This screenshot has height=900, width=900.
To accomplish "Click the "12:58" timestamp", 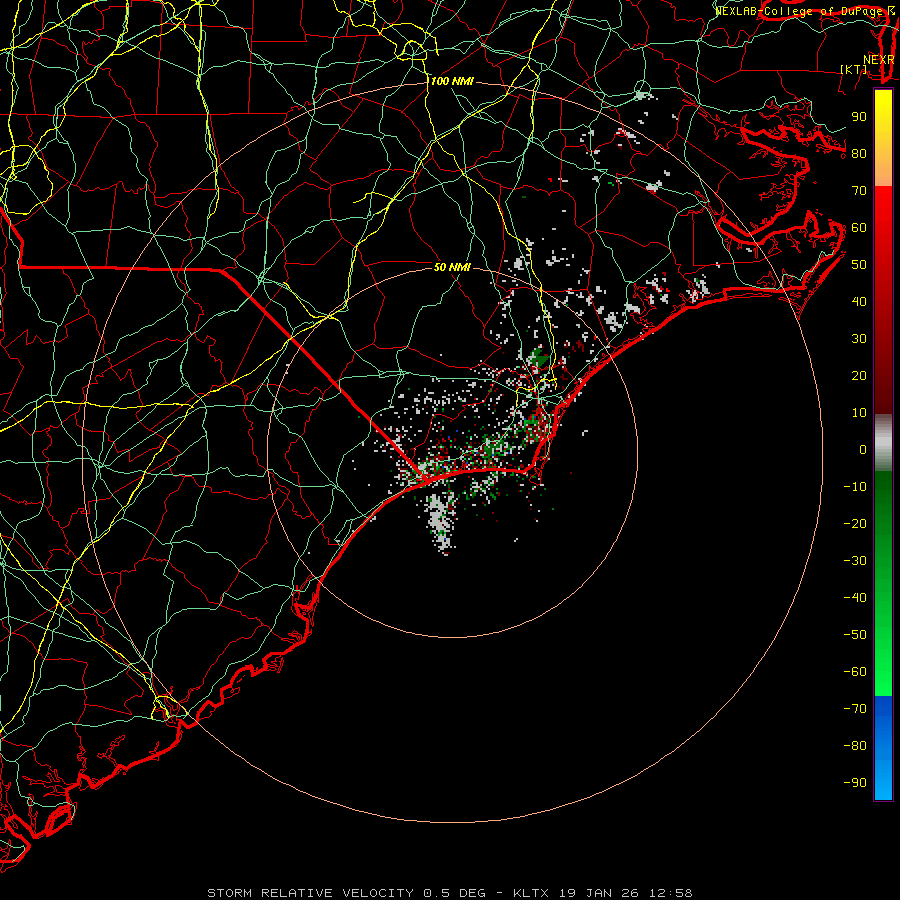I will coord(671,893).
